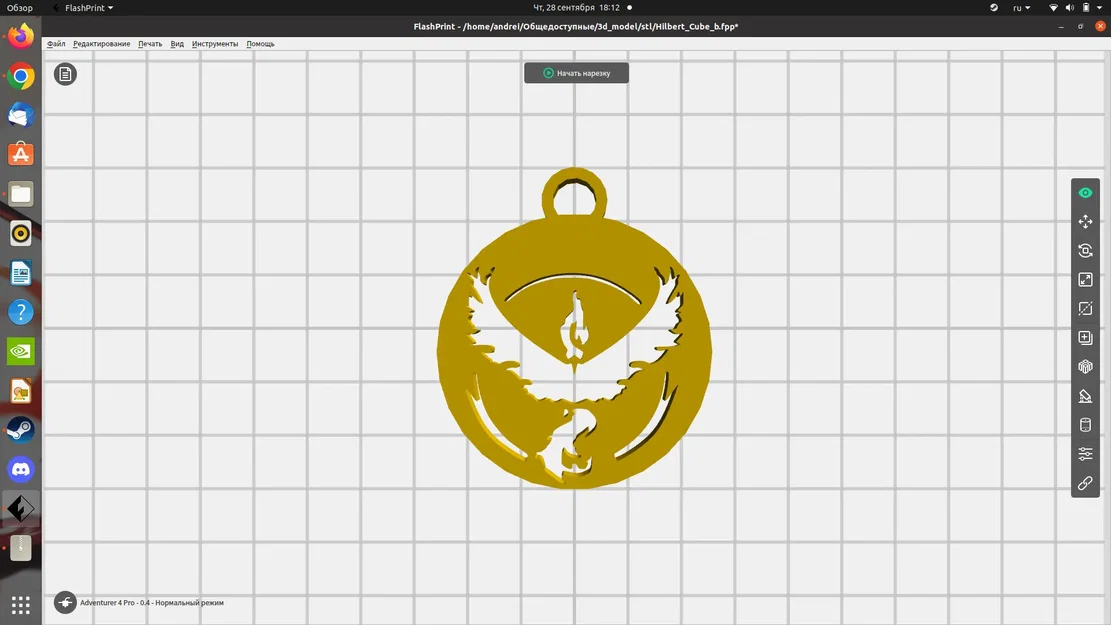Select the Move tool in right toolbar

(x=1085, y=222)
